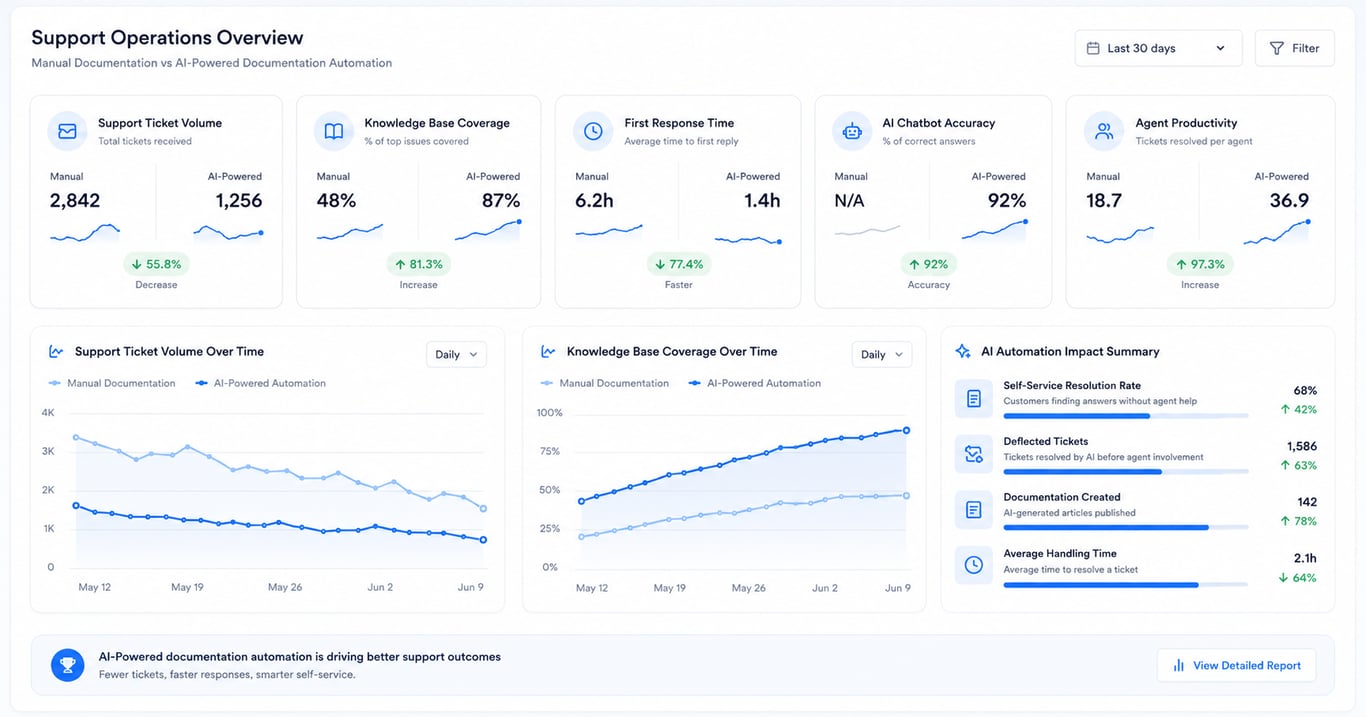Click the chart icon next to Knowledge Base Coverage Over Time
This screenshot has width=1366, height=717.
coord(548,352)
